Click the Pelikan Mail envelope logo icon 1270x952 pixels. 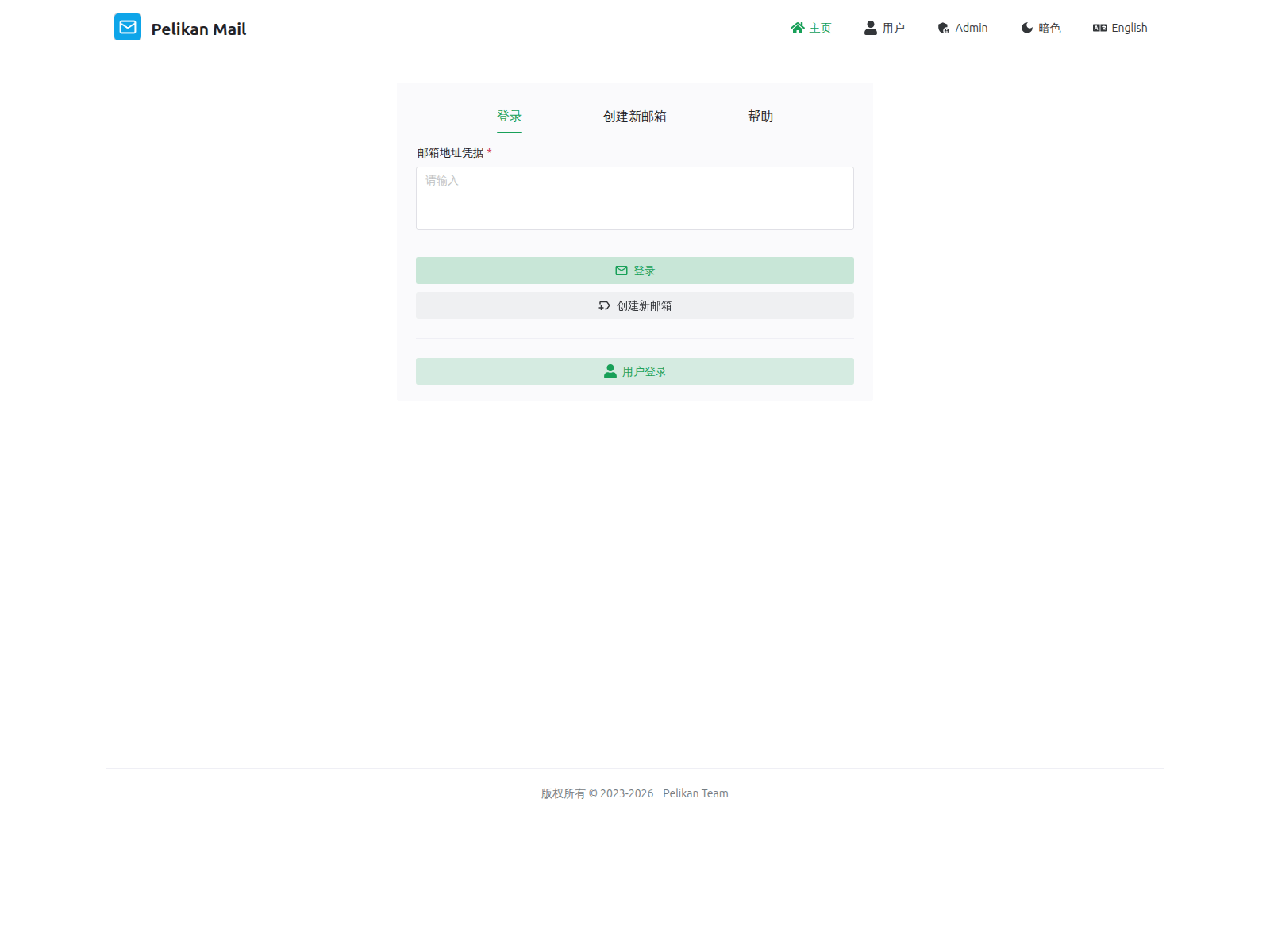128,27
